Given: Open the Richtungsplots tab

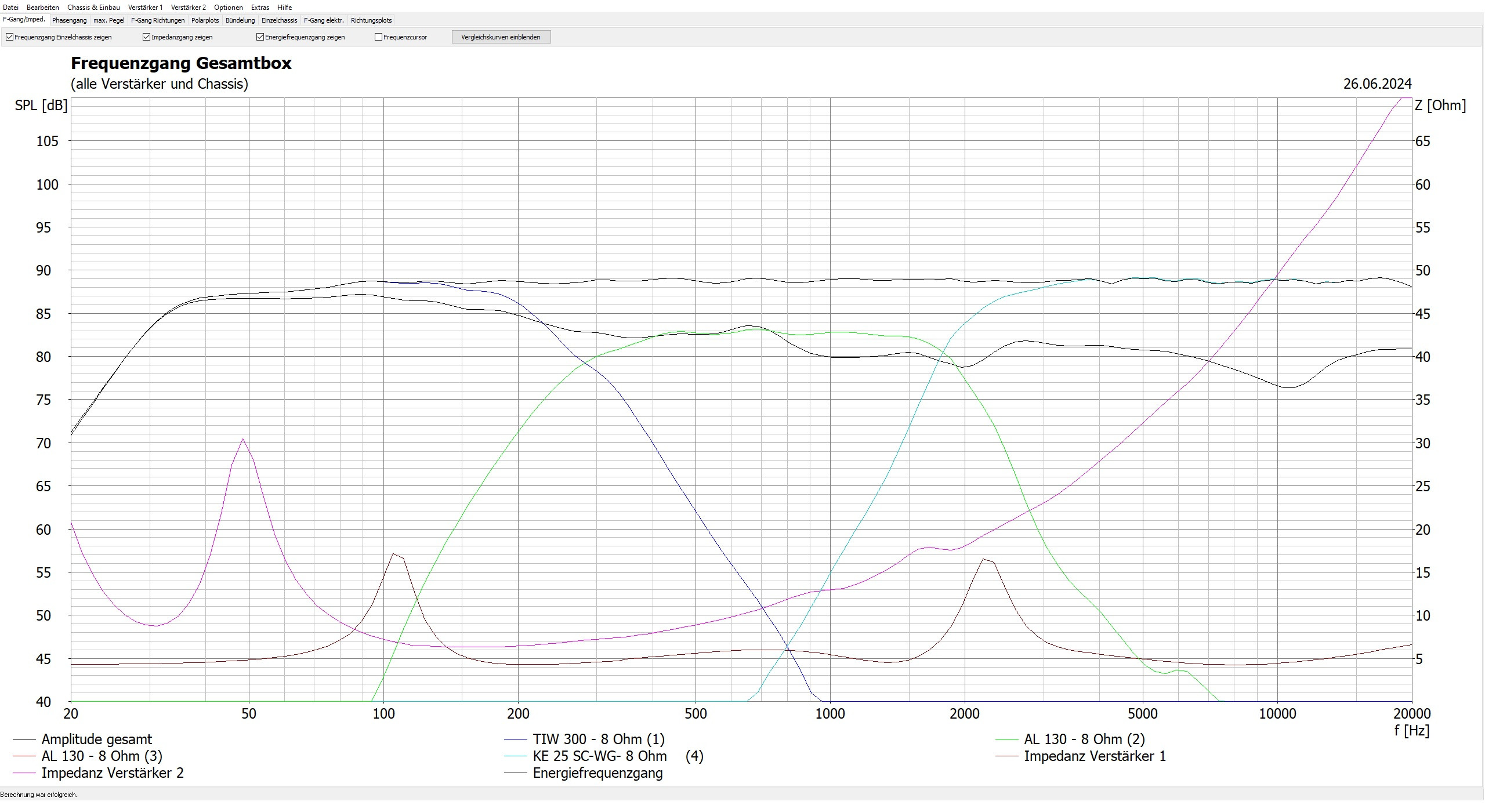Looking at the screenshot, I should coord(371,20).
